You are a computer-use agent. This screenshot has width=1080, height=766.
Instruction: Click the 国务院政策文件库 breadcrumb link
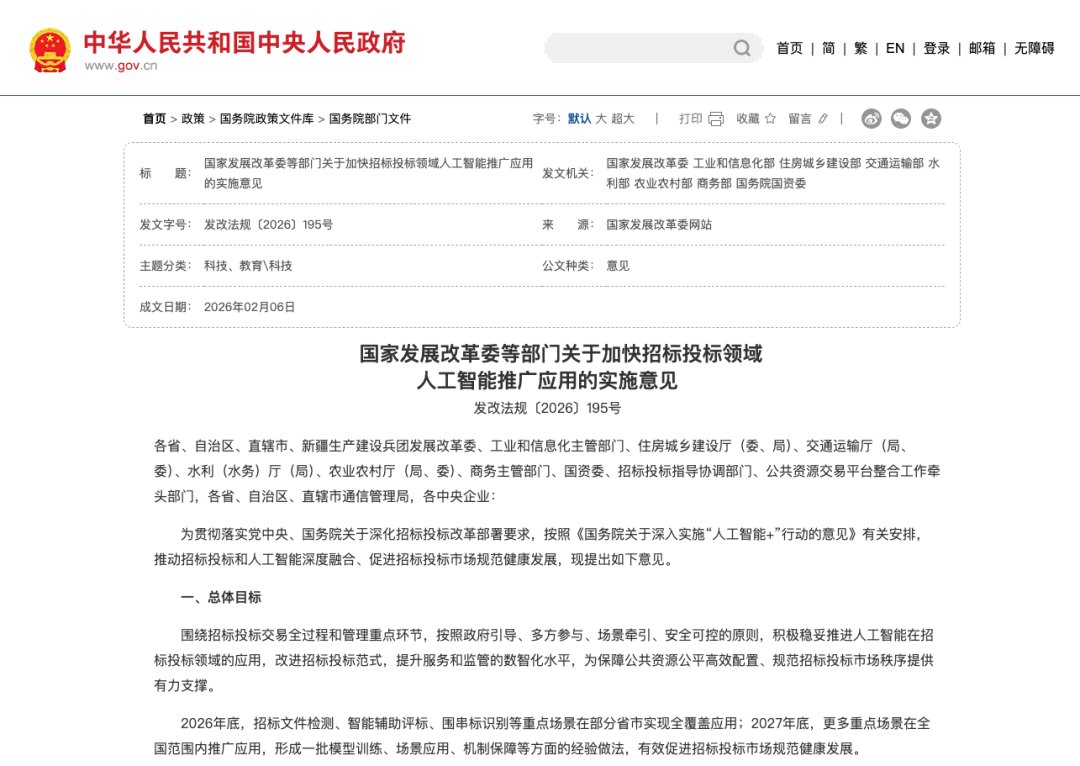(267, 118)
